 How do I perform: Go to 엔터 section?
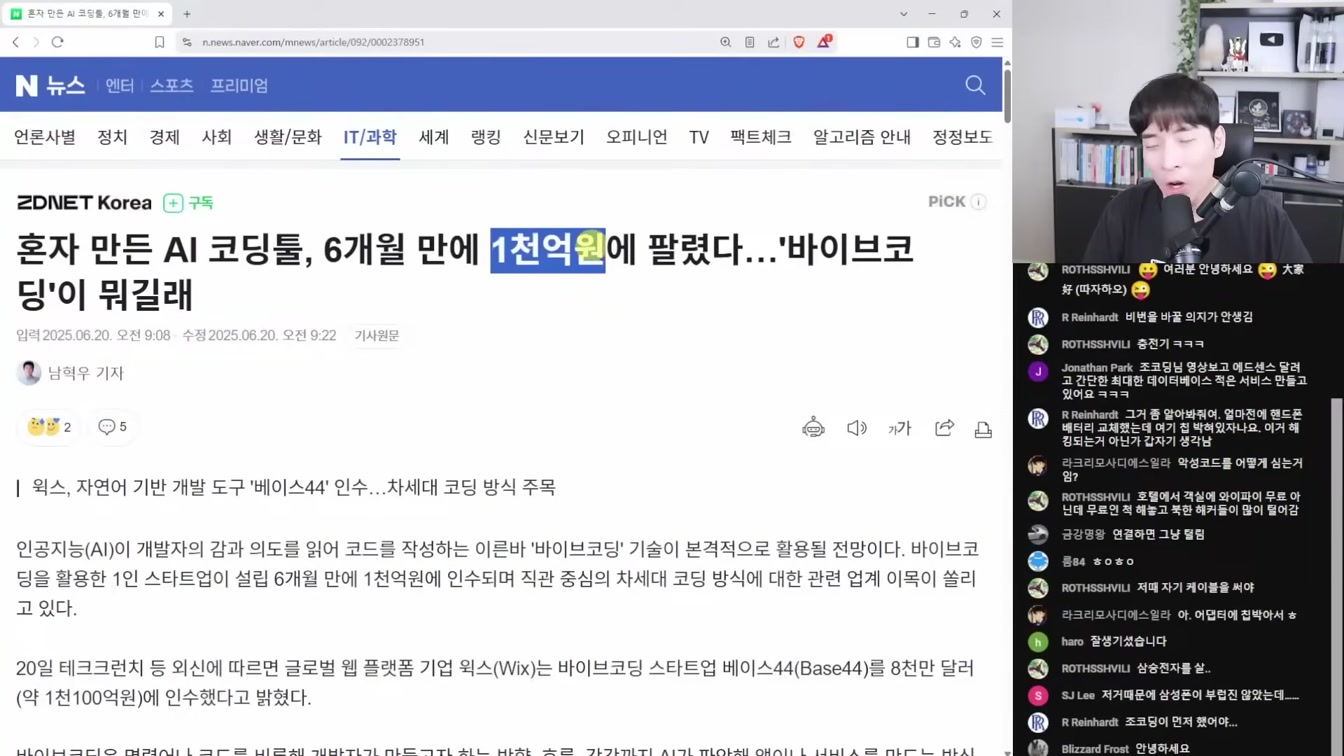120,86
